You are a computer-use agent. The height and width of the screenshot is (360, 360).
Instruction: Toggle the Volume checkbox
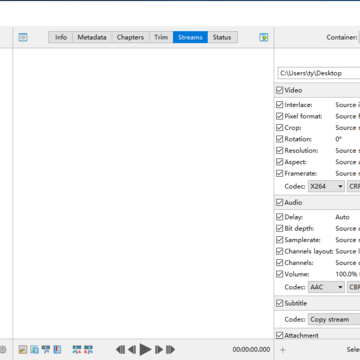[279, 274]
